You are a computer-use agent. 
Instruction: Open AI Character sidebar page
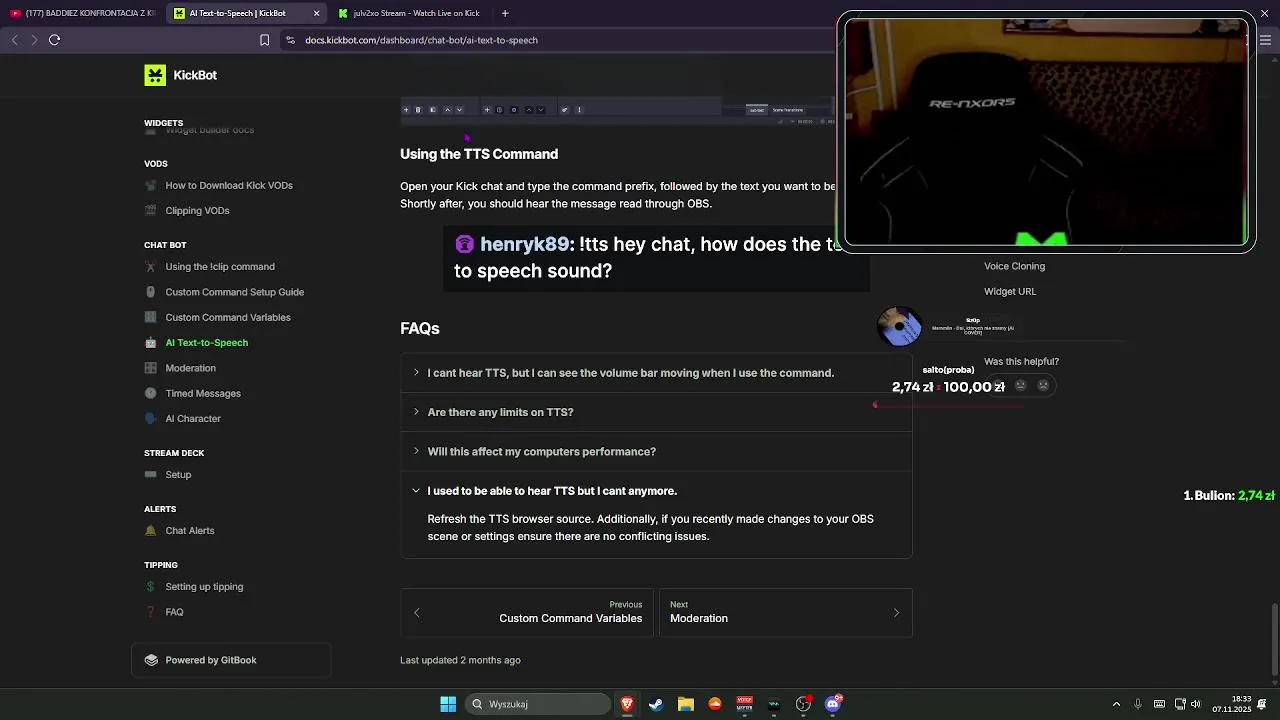(193, 418)
